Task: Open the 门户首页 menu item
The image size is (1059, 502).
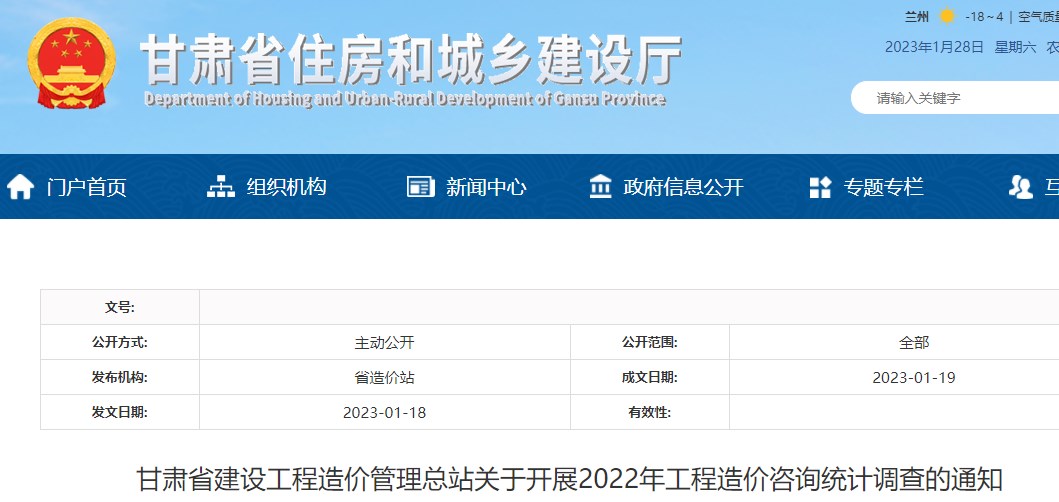Action: coord(86,187)
